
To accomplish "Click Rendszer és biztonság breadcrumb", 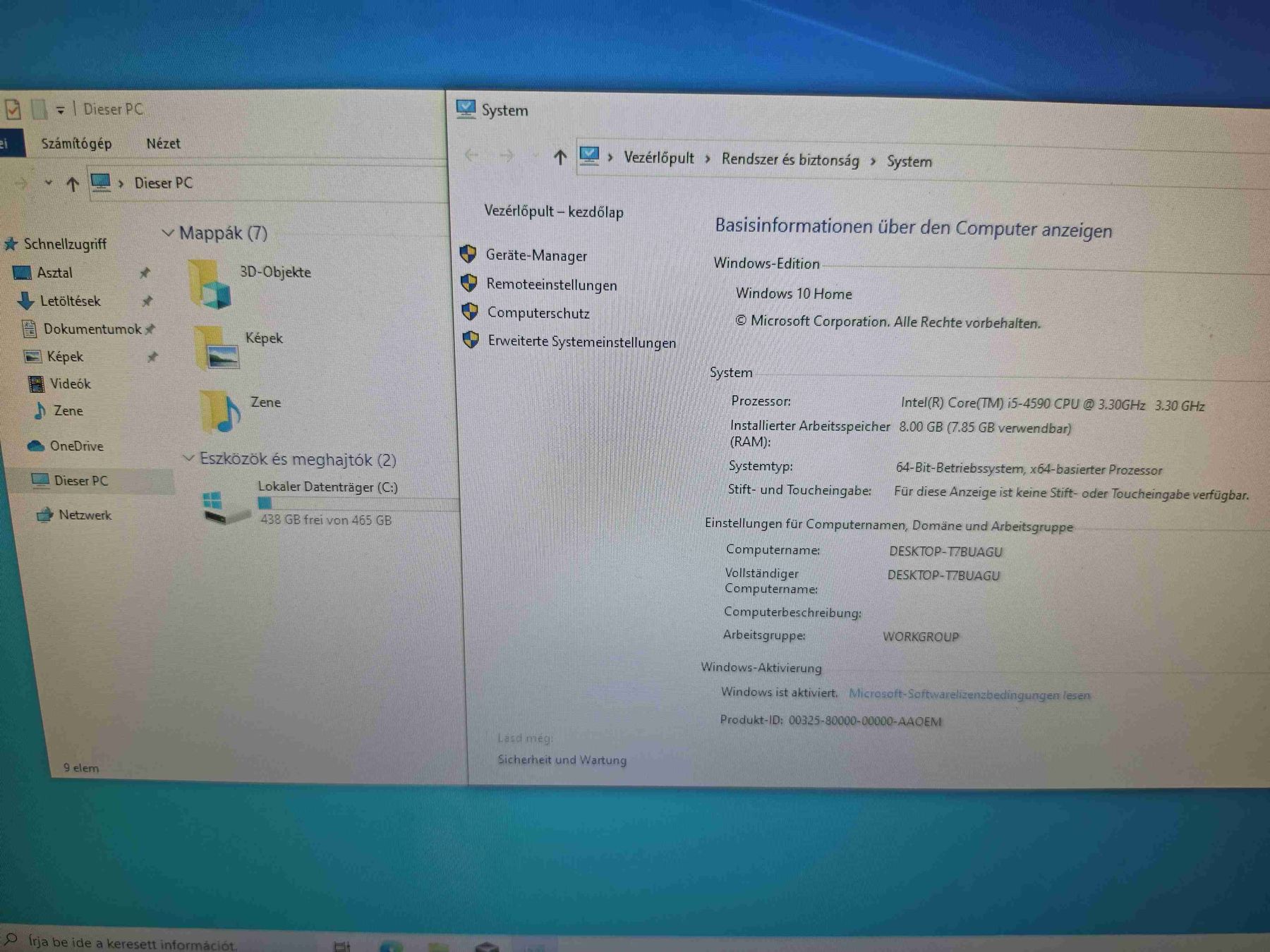I will 790,160.
